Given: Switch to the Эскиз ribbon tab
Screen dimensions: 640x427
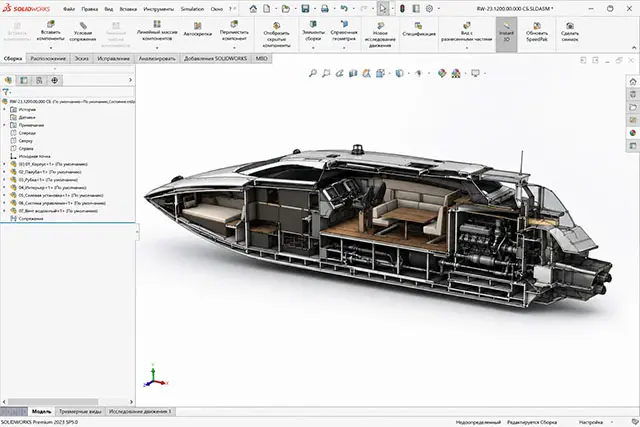Looking at the screenshot, I should pyautogui.click(x=81, y=58).
